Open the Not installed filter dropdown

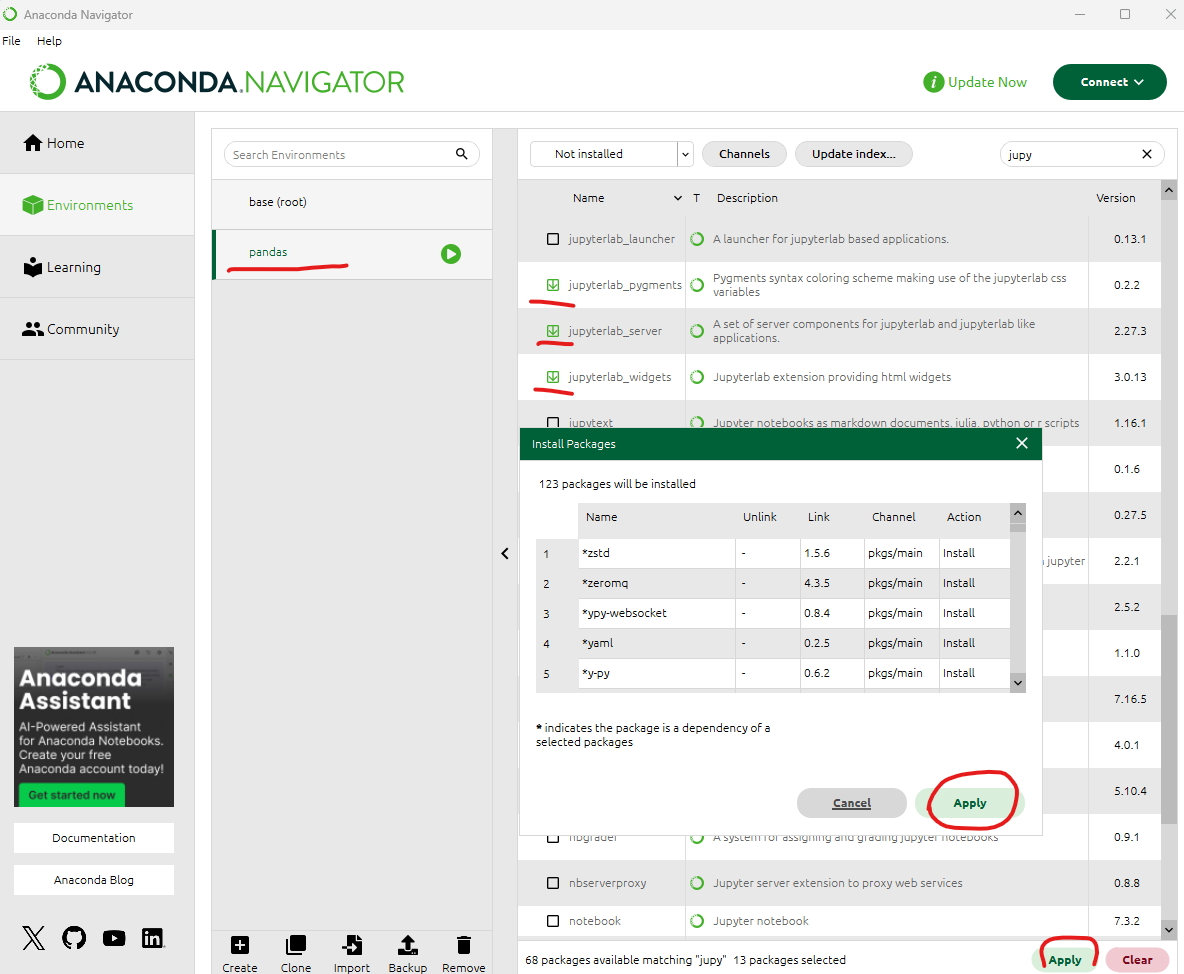(612, 154)
